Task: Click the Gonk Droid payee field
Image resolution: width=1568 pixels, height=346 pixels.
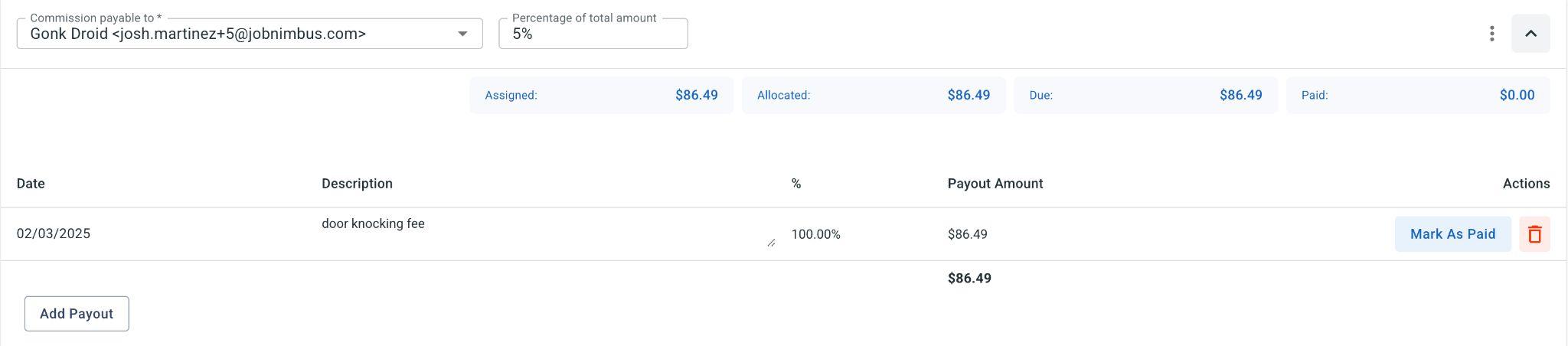Action: click(230, 34)
